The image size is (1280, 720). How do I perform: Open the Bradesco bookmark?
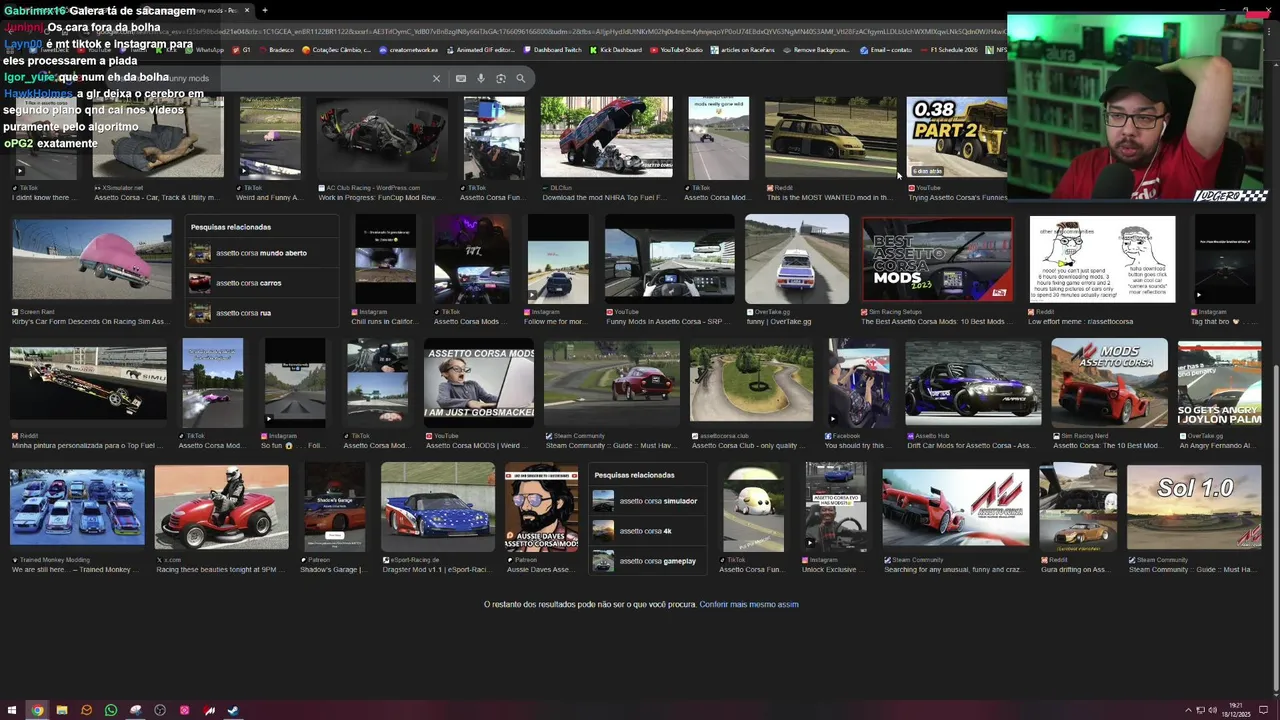[x=277, y=50]
